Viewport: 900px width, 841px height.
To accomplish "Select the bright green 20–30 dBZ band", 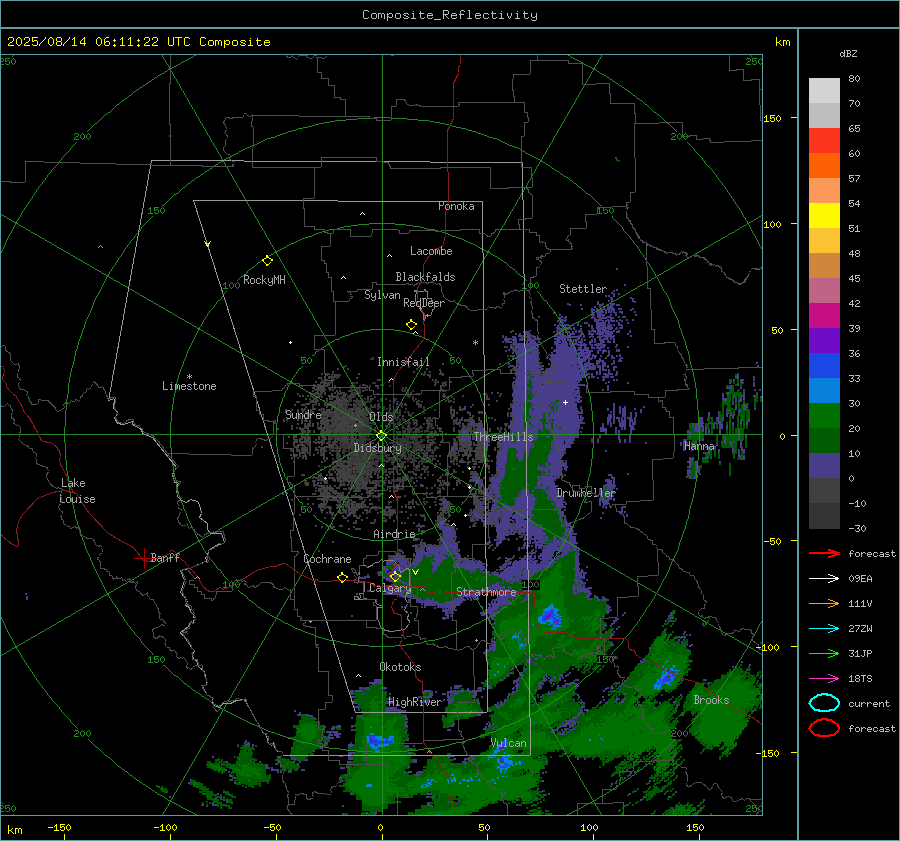I will [x=824, y=416].
